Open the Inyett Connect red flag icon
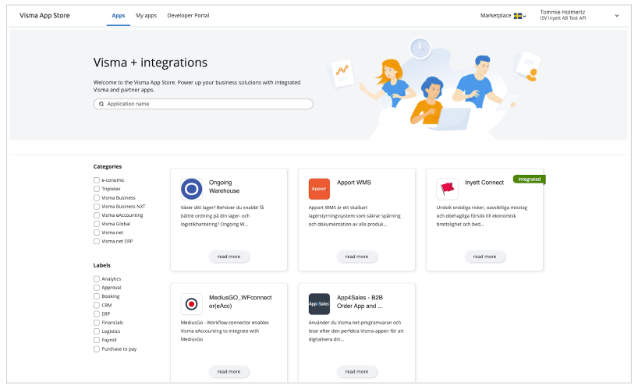Image resolution: width=636 pixels, height=387 pixels. click(x=447, y=189)
